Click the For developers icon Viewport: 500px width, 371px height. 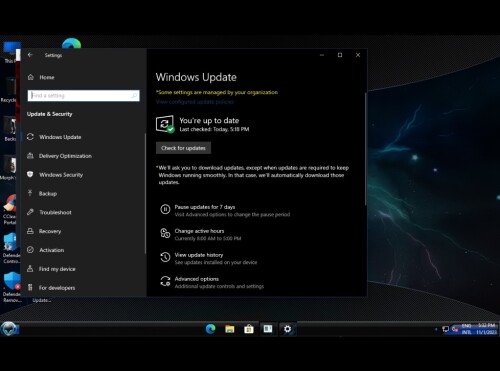coord(30,287)
